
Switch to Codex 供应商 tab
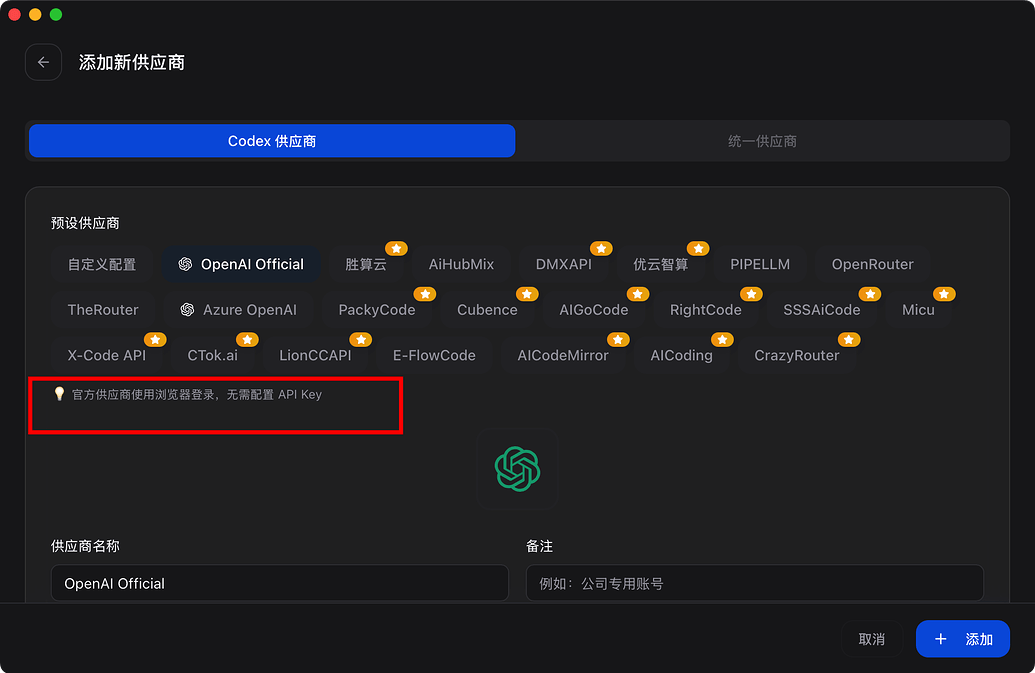(272, 141)
